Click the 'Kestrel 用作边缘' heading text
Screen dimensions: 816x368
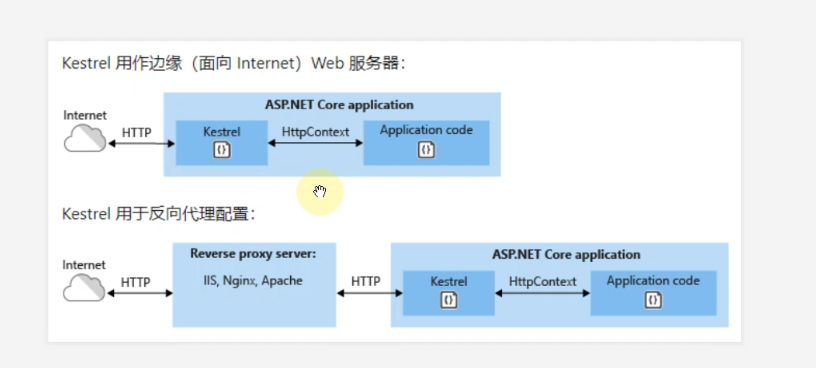pos(122,64)
